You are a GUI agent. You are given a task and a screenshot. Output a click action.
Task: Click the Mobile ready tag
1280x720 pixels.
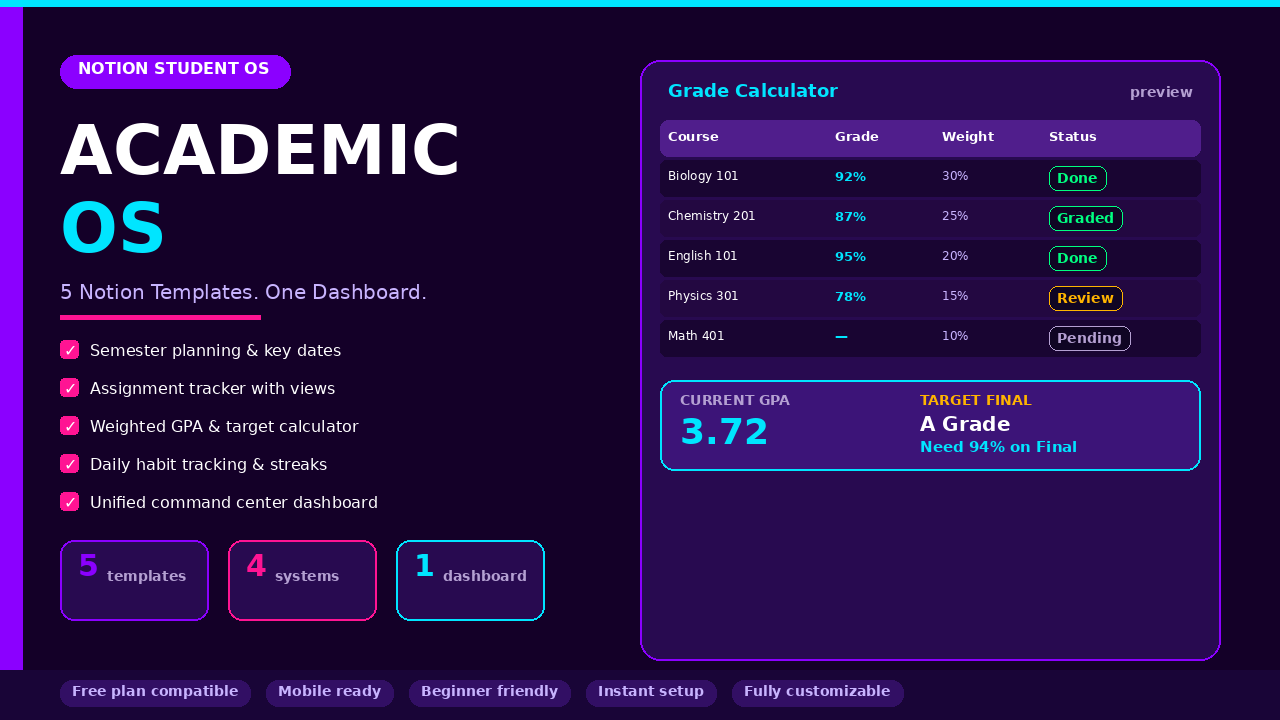tap(330, 693)
